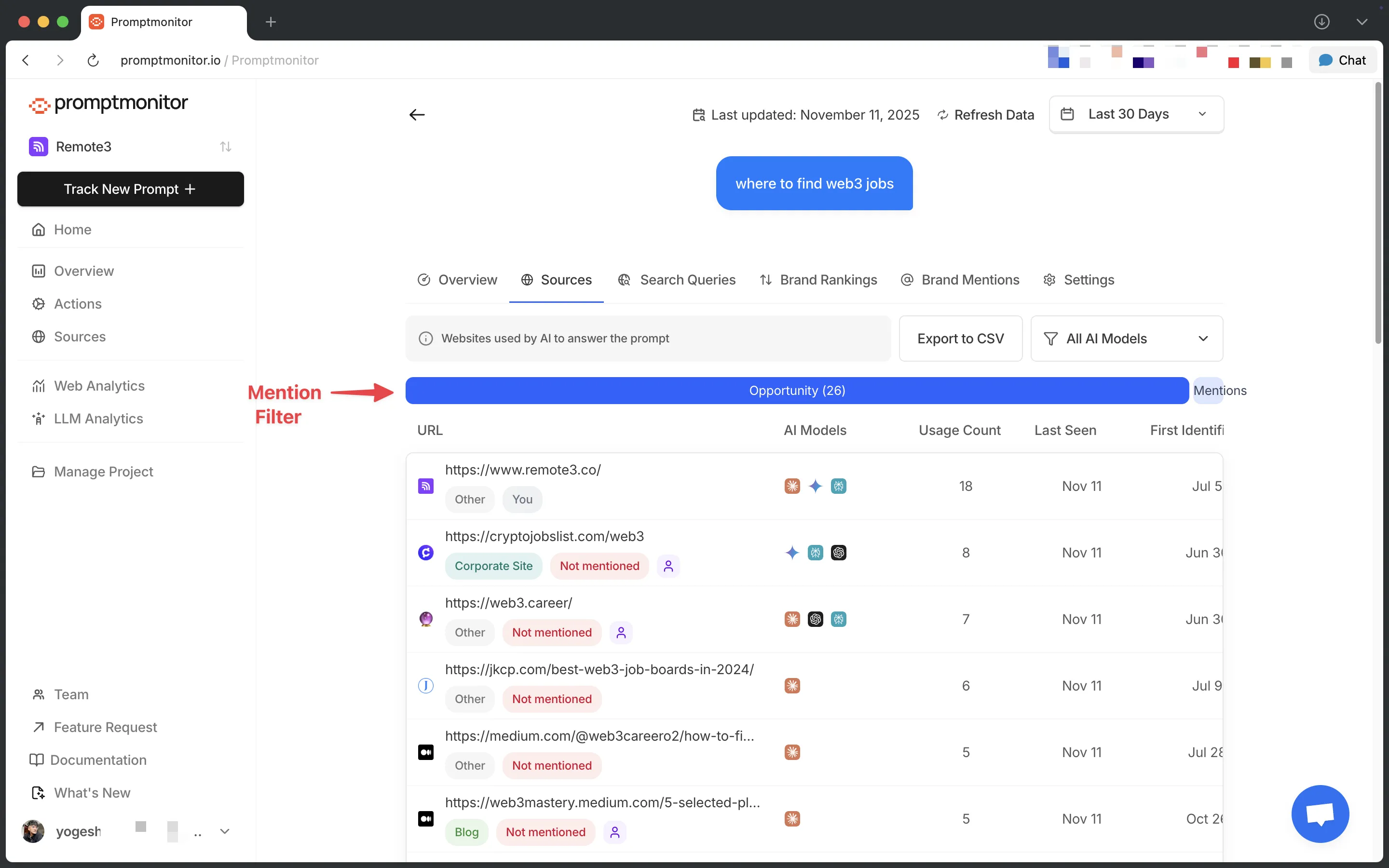Open the https://web3.career/ source link
1389x868 pixels.
pyautogui.click(x=508, y=603)
